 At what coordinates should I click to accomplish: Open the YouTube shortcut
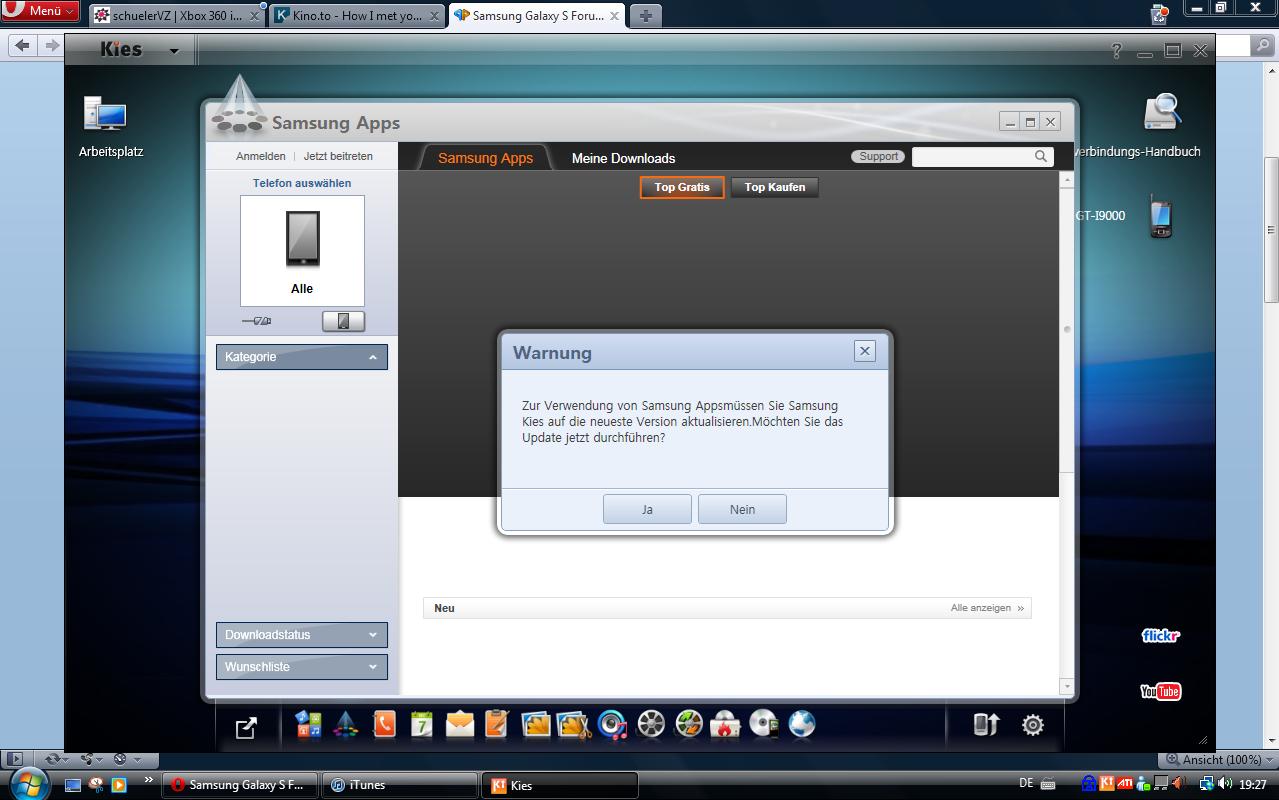[1161, 691]
